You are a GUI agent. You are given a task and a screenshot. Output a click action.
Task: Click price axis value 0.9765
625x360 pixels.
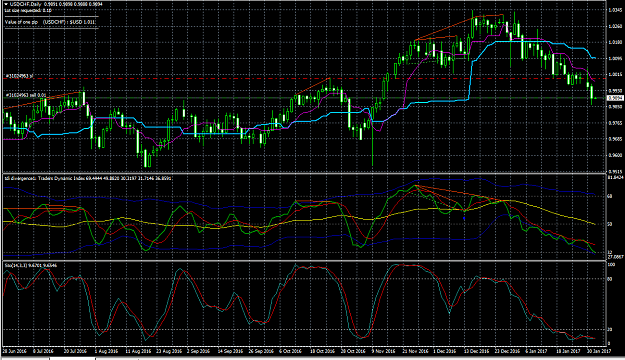(615, 123)
